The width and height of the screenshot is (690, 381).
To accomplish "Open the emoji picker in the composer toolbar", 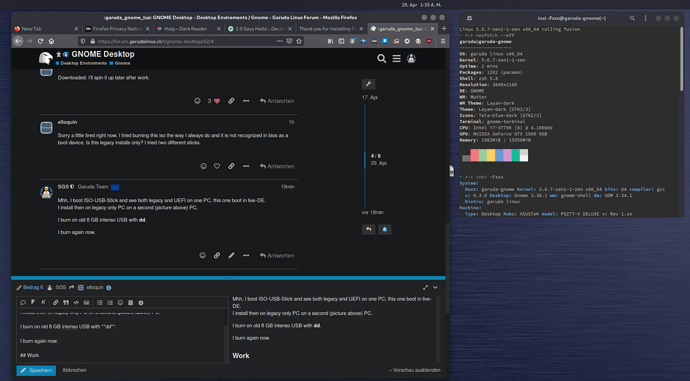I will (x=120, y=303).
